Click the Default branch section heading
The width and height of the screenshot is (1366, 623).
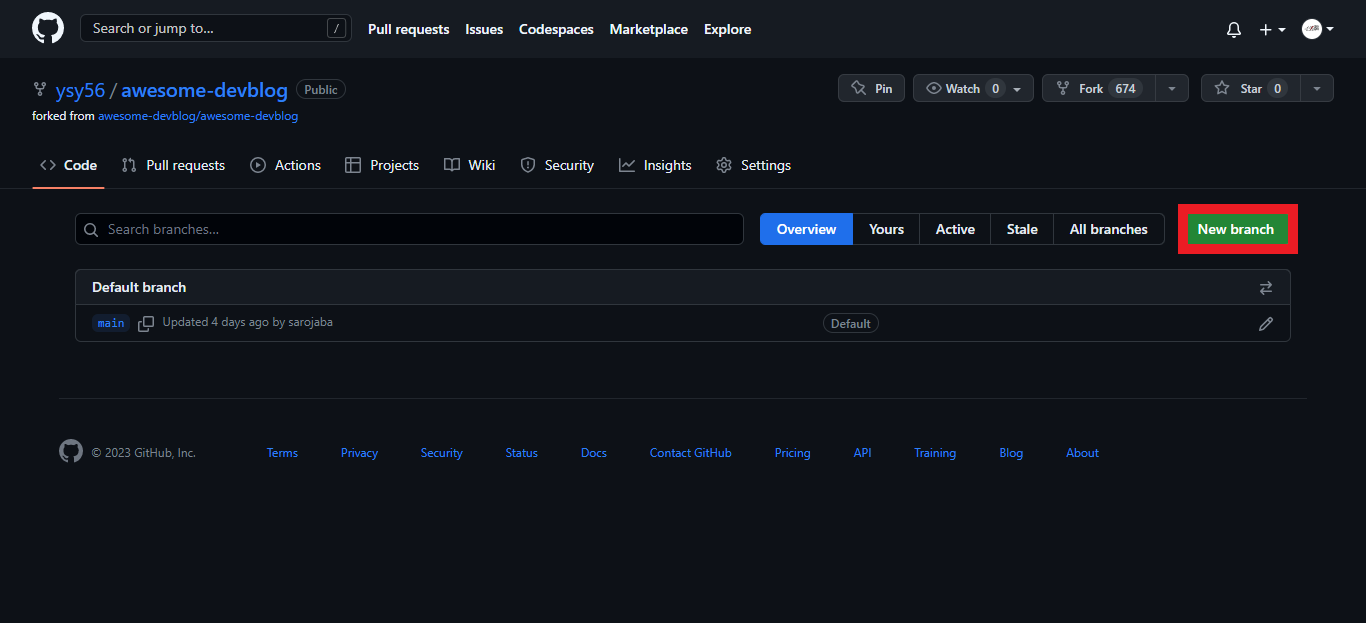[139, 287]
